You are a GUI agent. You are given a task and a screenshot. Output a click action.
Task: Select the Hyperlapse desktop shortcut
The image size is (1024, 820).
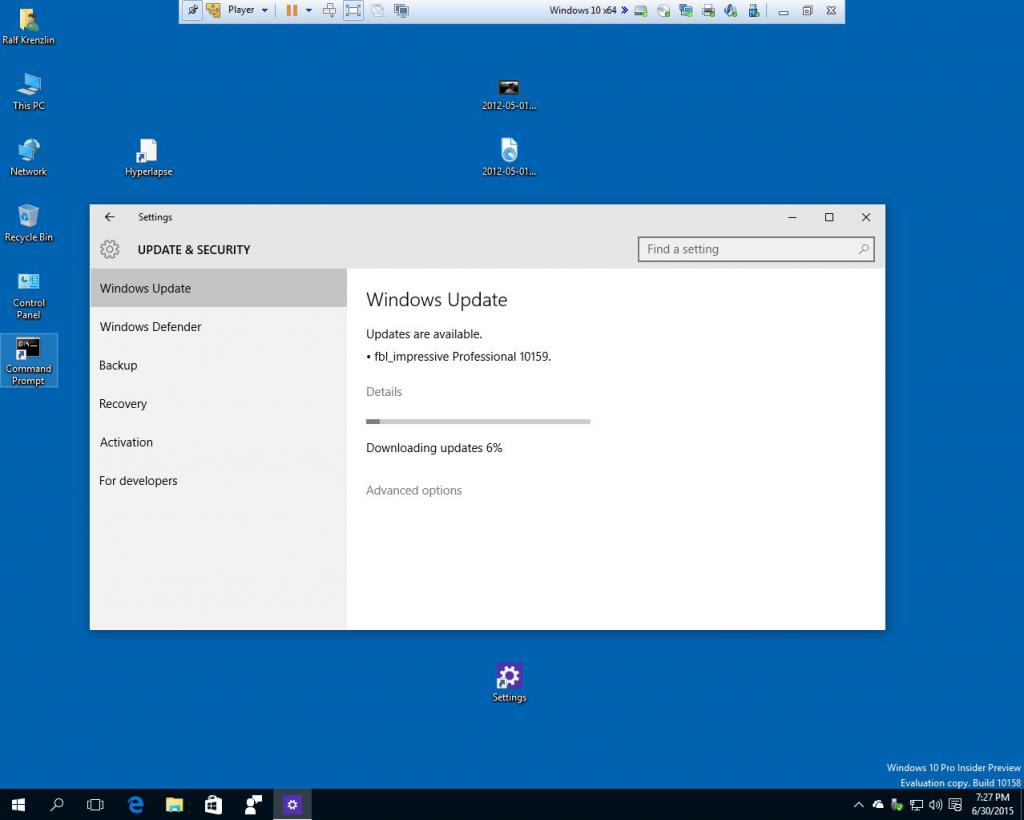point(148,157)
